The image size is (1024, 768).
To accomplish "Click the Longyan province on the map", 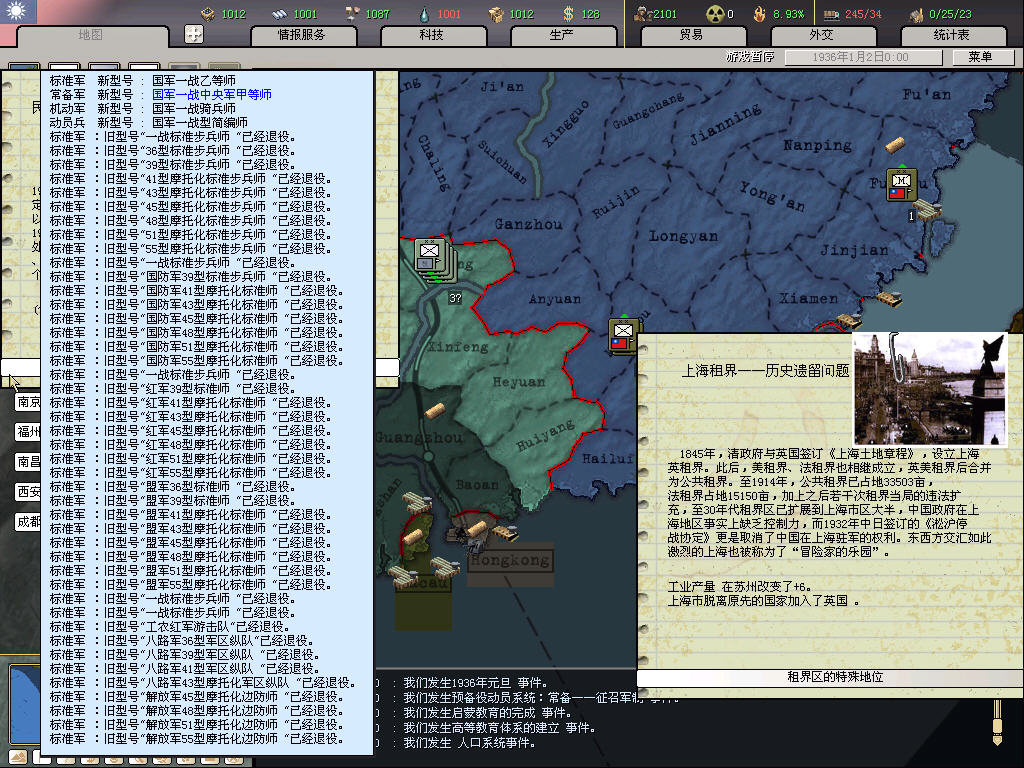I will [x=683, y=236].
